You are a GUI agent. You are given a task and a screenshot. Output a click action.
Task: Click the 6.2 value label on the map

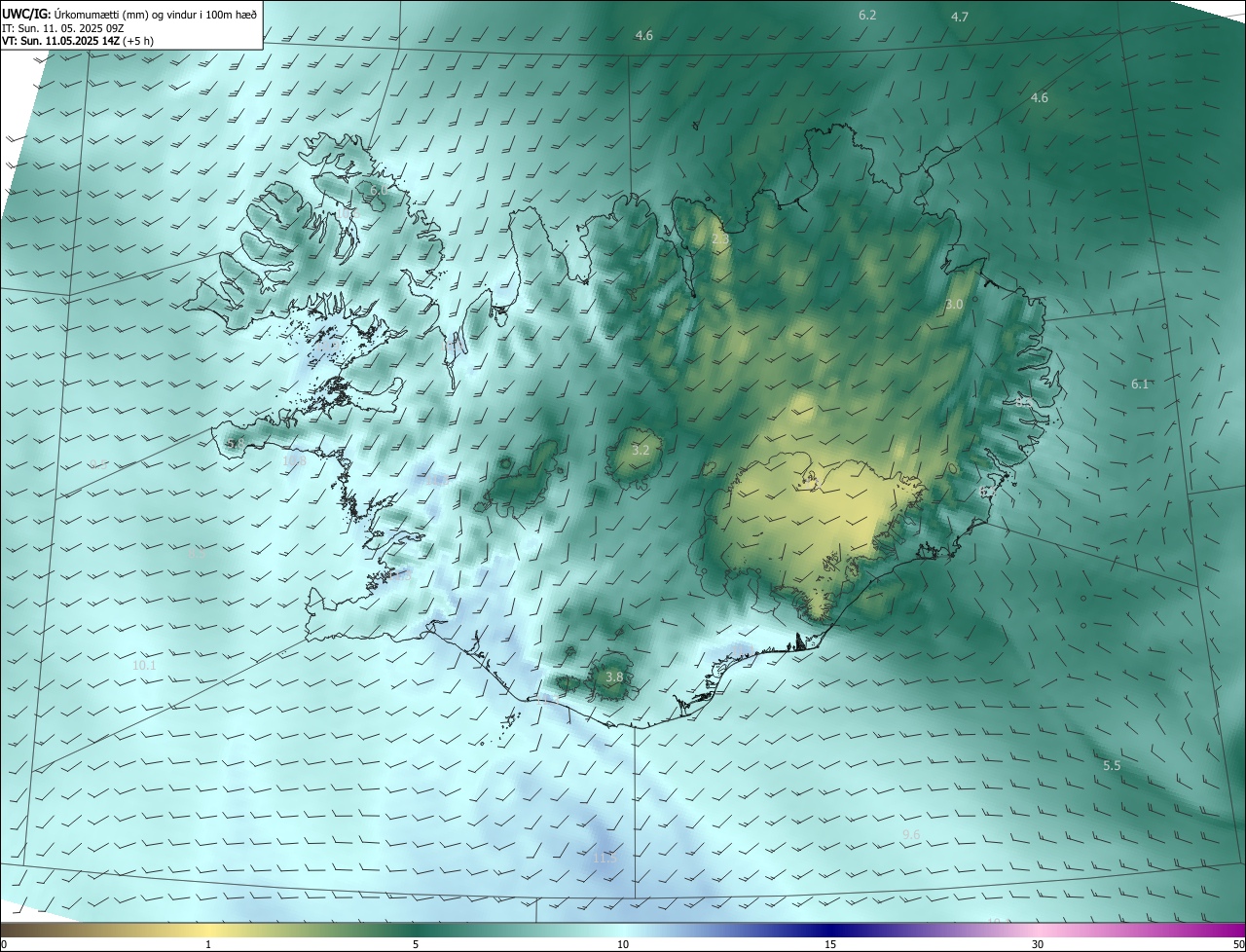pos(867,15)
